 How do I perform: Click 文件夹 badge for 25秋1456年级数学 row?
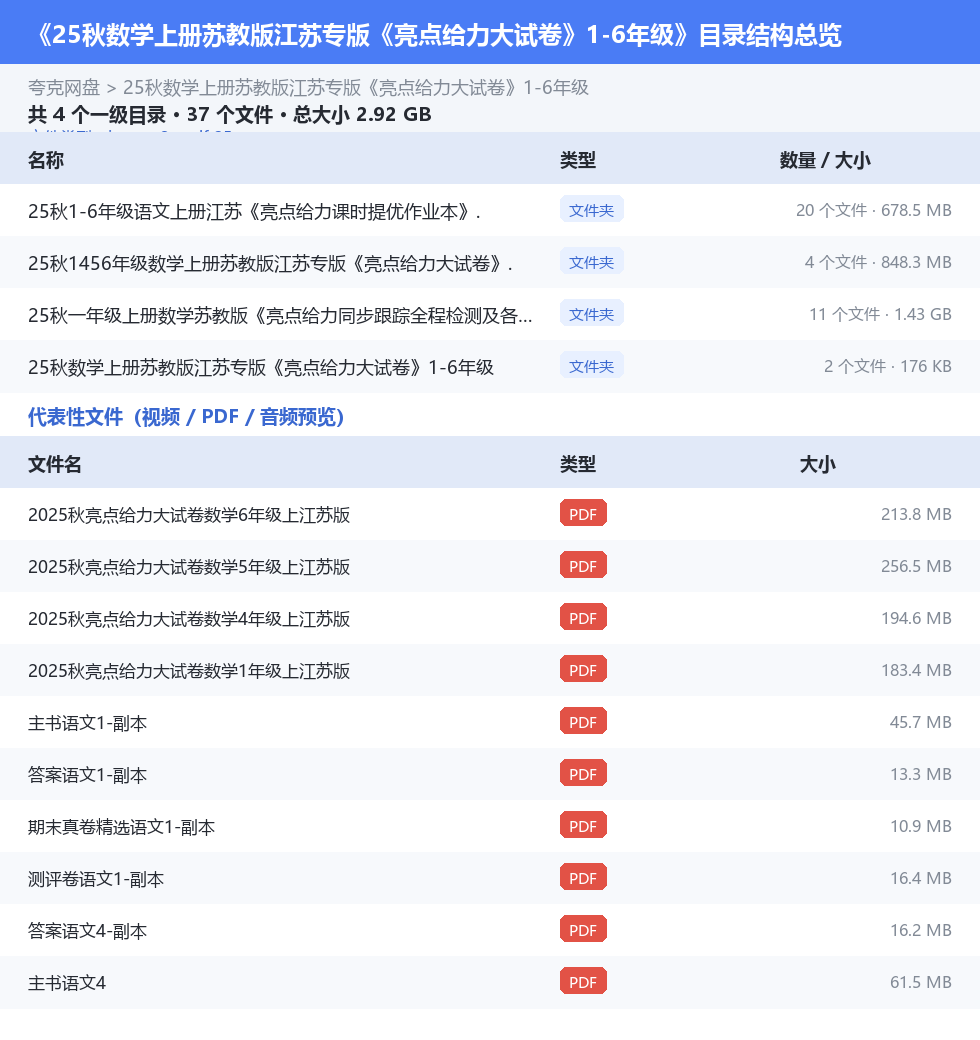pos(591,262)
